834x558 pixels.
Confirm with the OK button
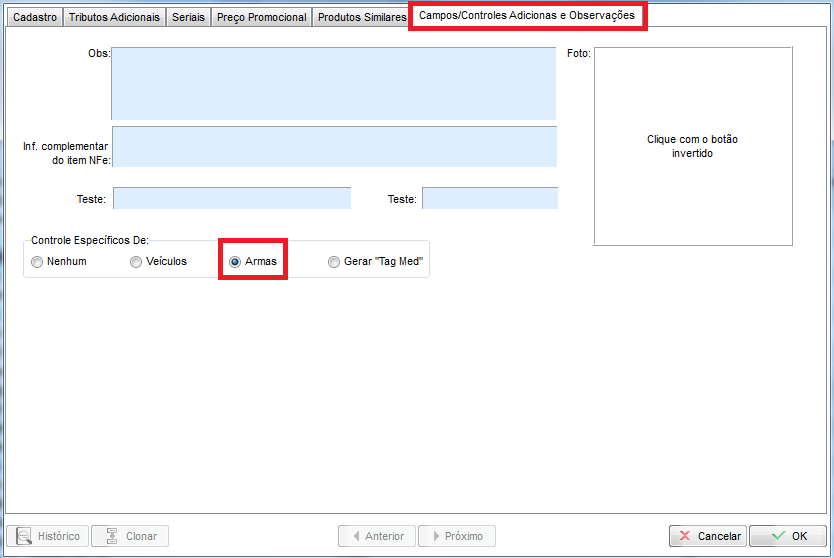click(x=788, y=536)
